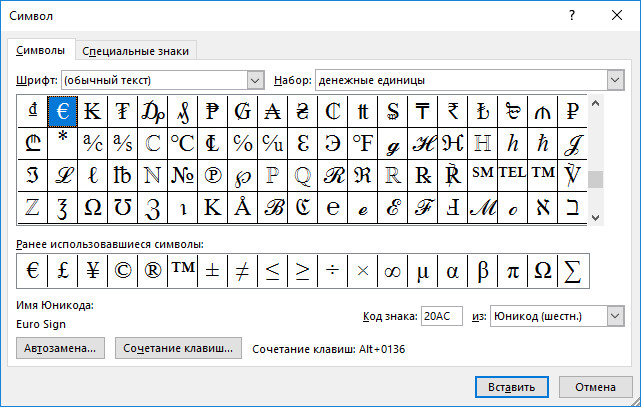Select the degree Celsius symbol
The image size is (641, 407).
182,143
